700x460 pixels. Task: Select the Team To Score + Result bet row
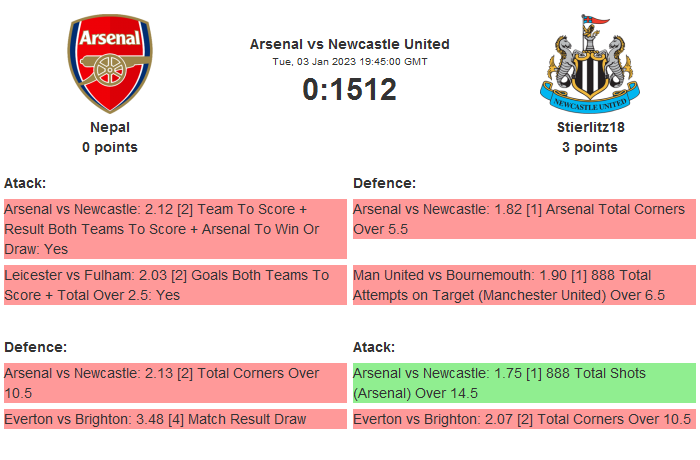[174, 229]
